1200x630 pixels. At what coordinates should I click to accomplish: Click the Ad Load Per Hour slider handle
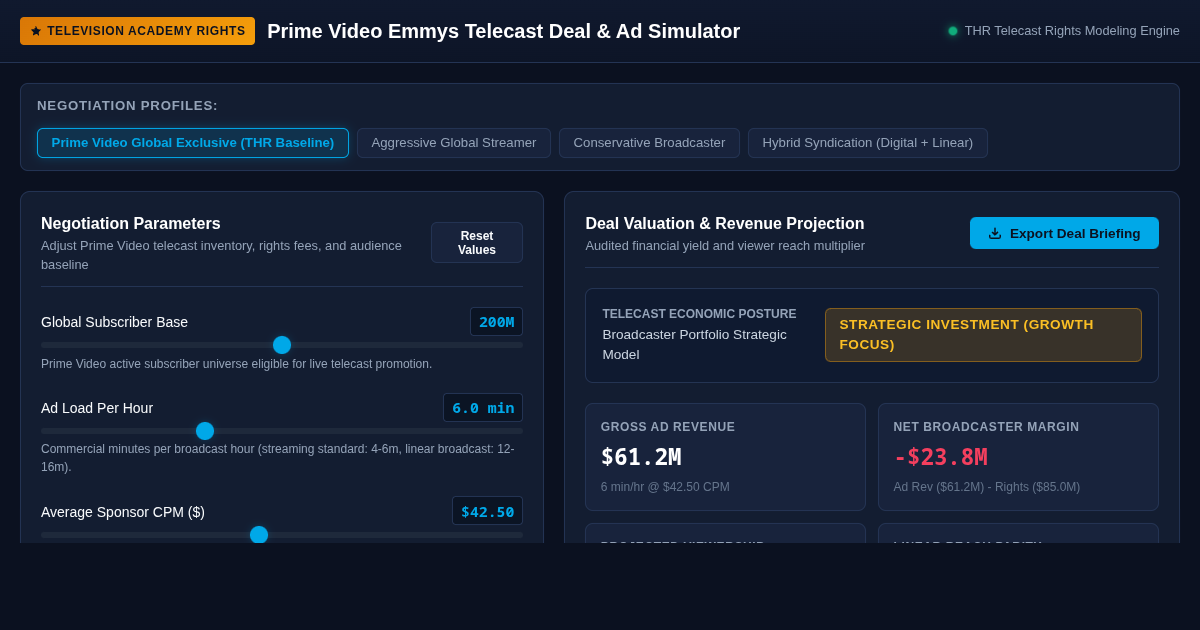205,431
